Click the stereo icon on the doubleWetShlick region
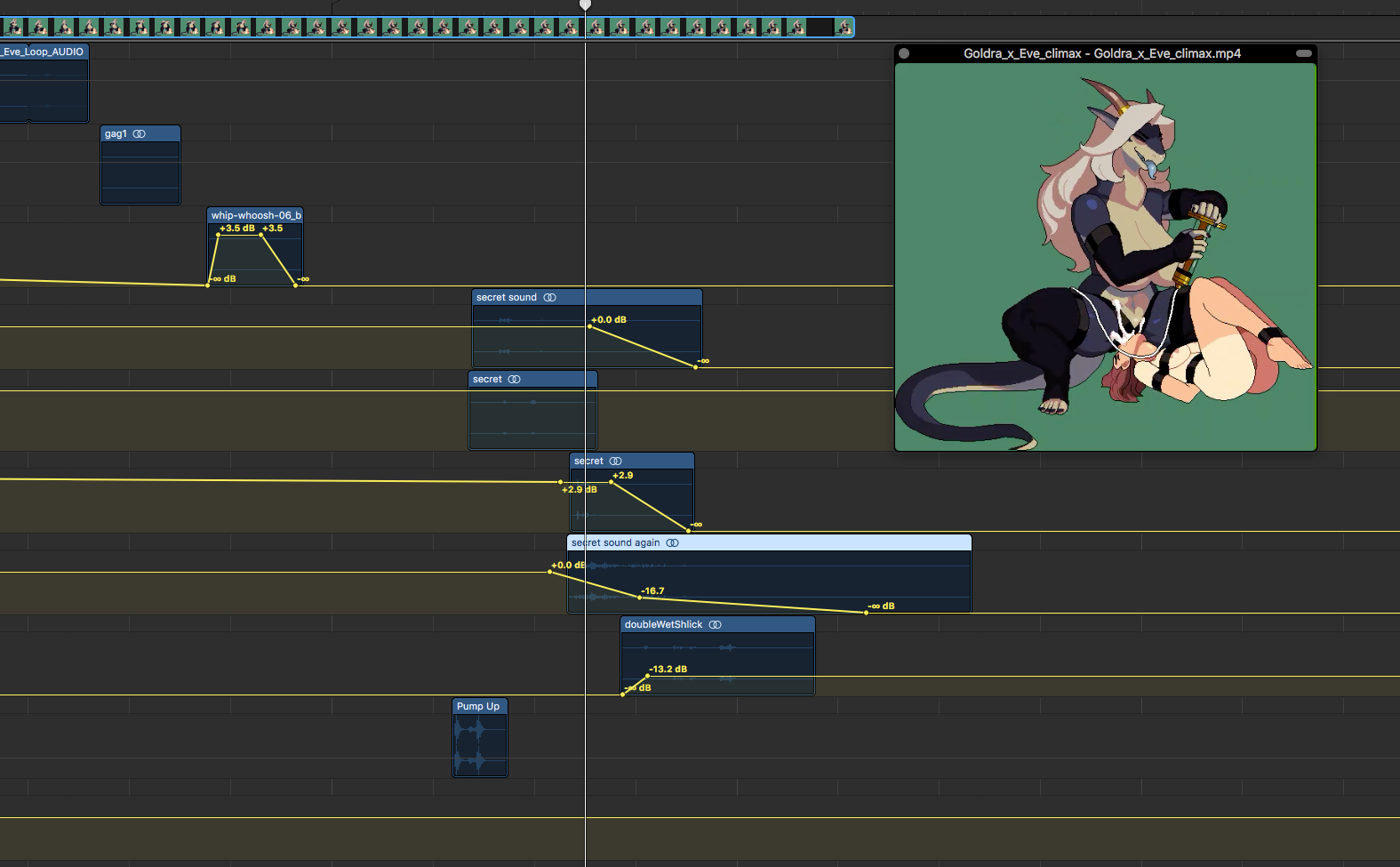The height and width of the screenshot is (867, 1400). click(716, 625)
